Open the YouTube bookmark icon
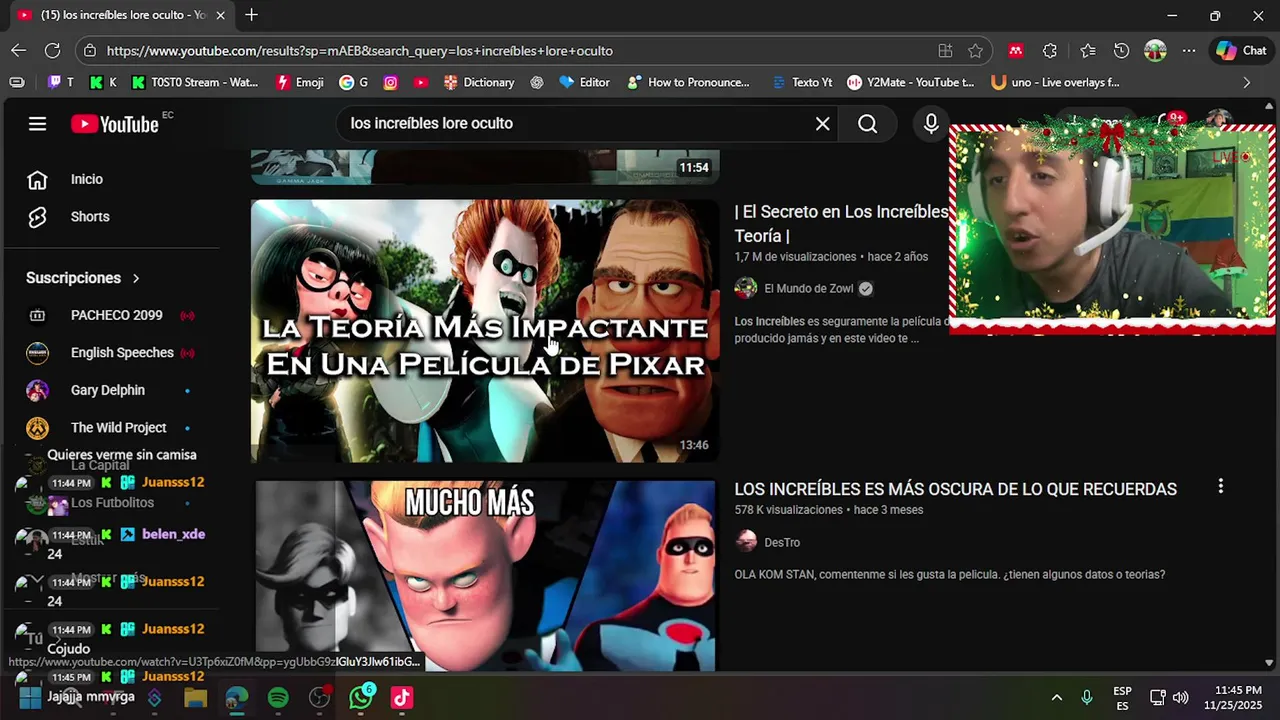Viewport: 1280px width, 720px height. [x=421, y=82]
